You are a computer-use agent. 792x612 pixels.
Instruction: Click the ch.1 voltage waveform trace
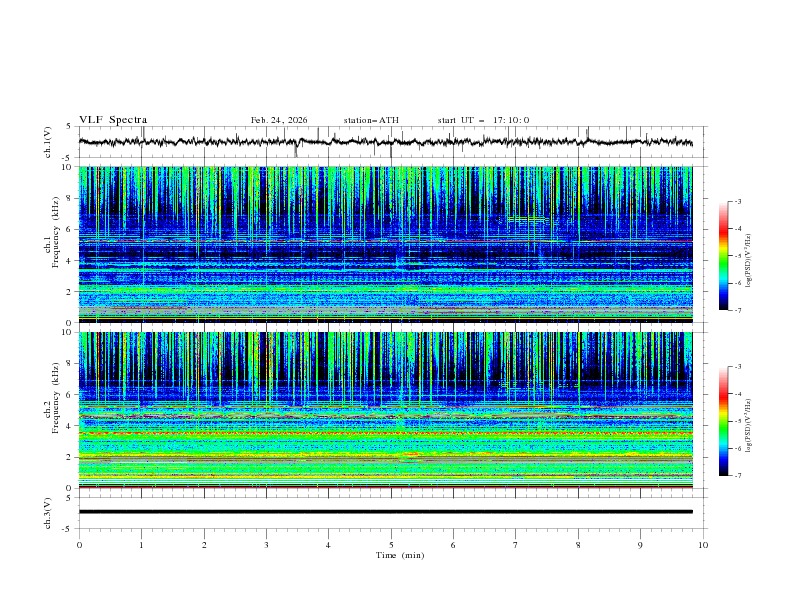pos(385,142)
